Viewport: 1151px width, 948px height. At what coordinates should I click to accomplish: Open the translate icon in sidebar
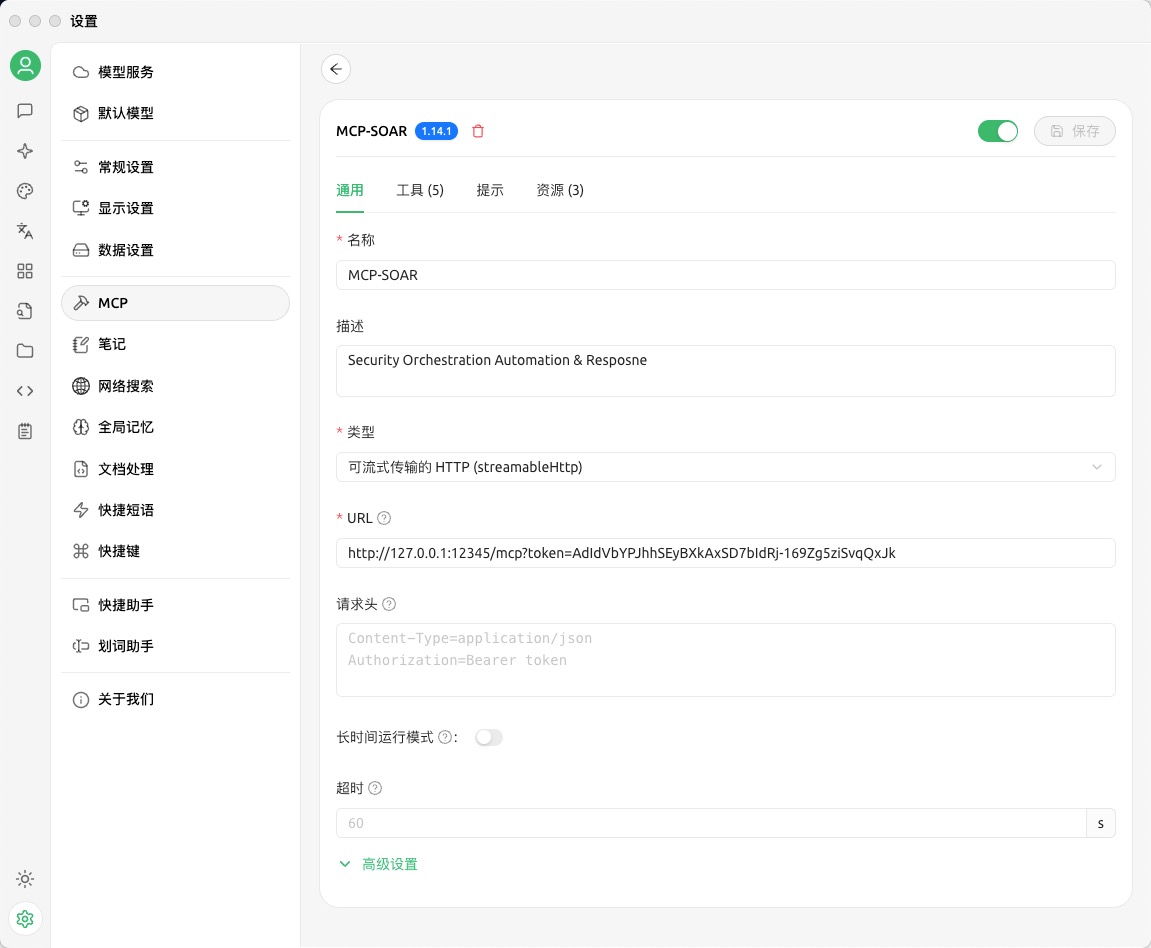(x=25, y=231)
